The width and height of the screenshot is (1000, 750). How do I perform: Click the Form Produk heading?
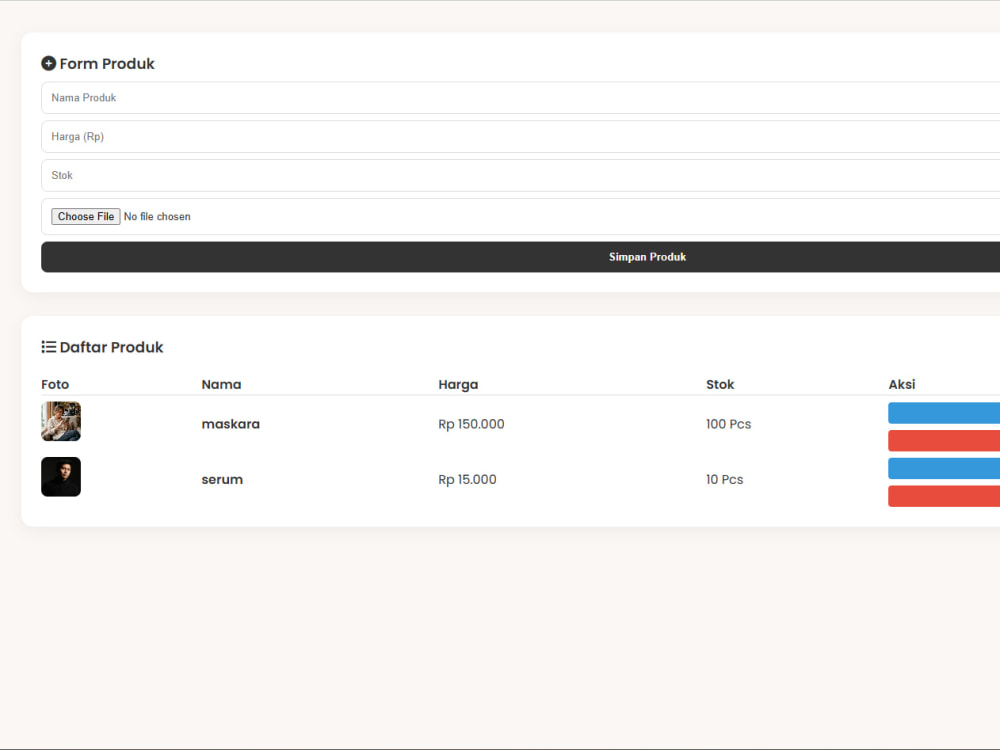(107, 64)
